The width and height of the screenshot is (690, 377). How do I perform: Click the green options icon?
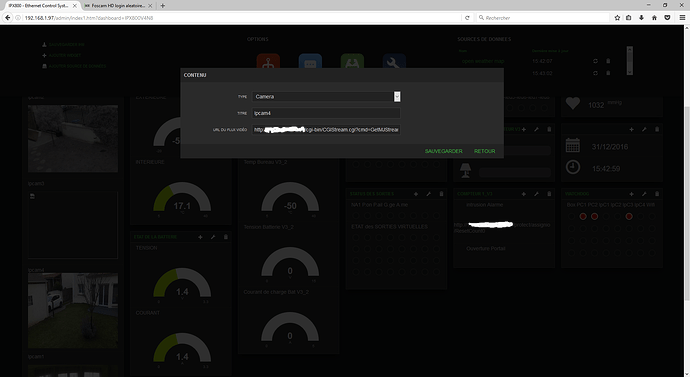tap(352, 62)
